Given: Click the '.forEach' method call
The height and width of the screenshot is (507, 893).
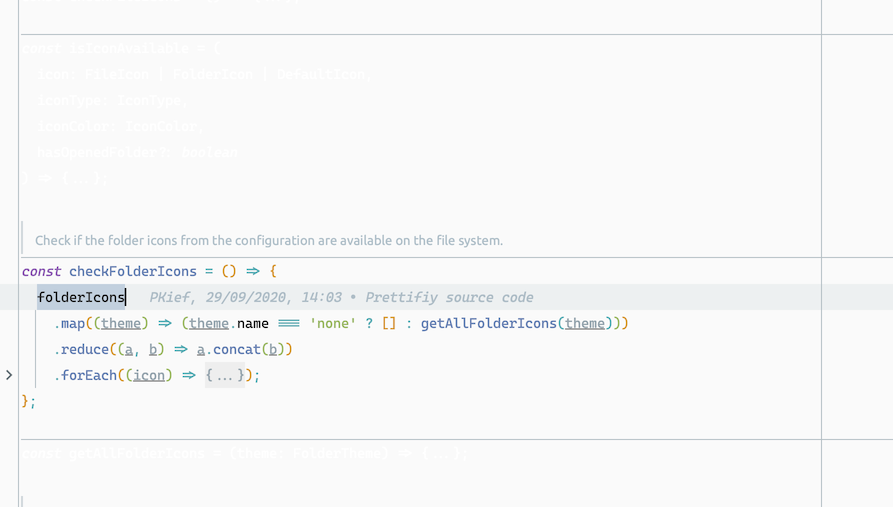Looking at the screenshot, I should click(x=85, y=375).
